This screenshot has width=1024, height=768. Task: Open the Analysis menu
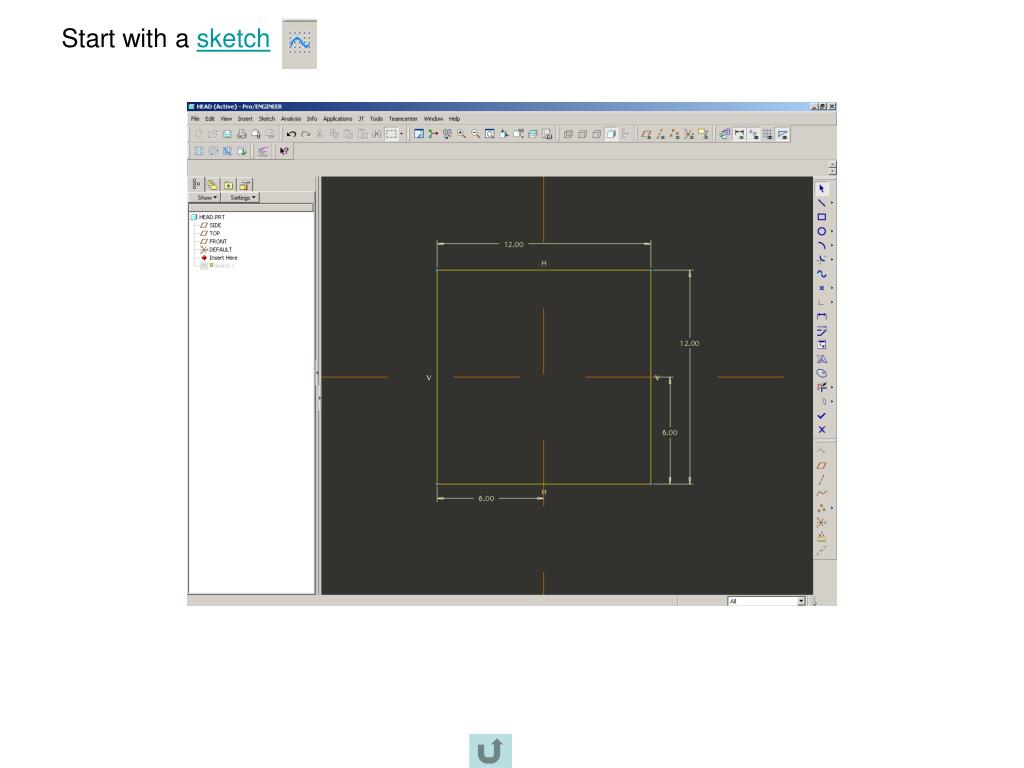291,118
